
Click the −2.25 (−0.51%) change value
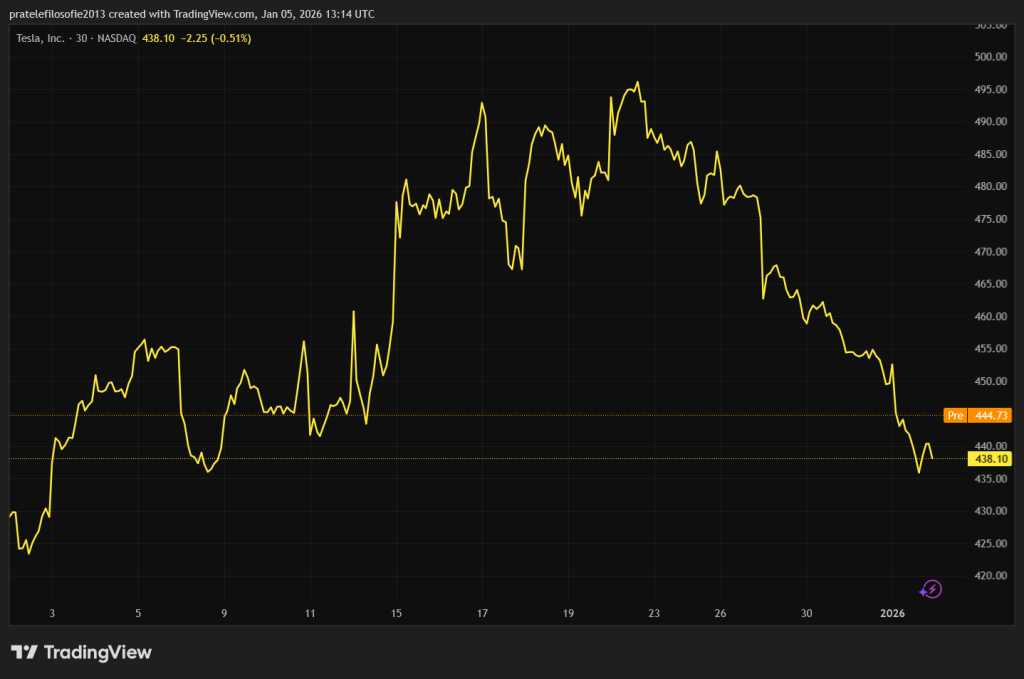[216, 38]
